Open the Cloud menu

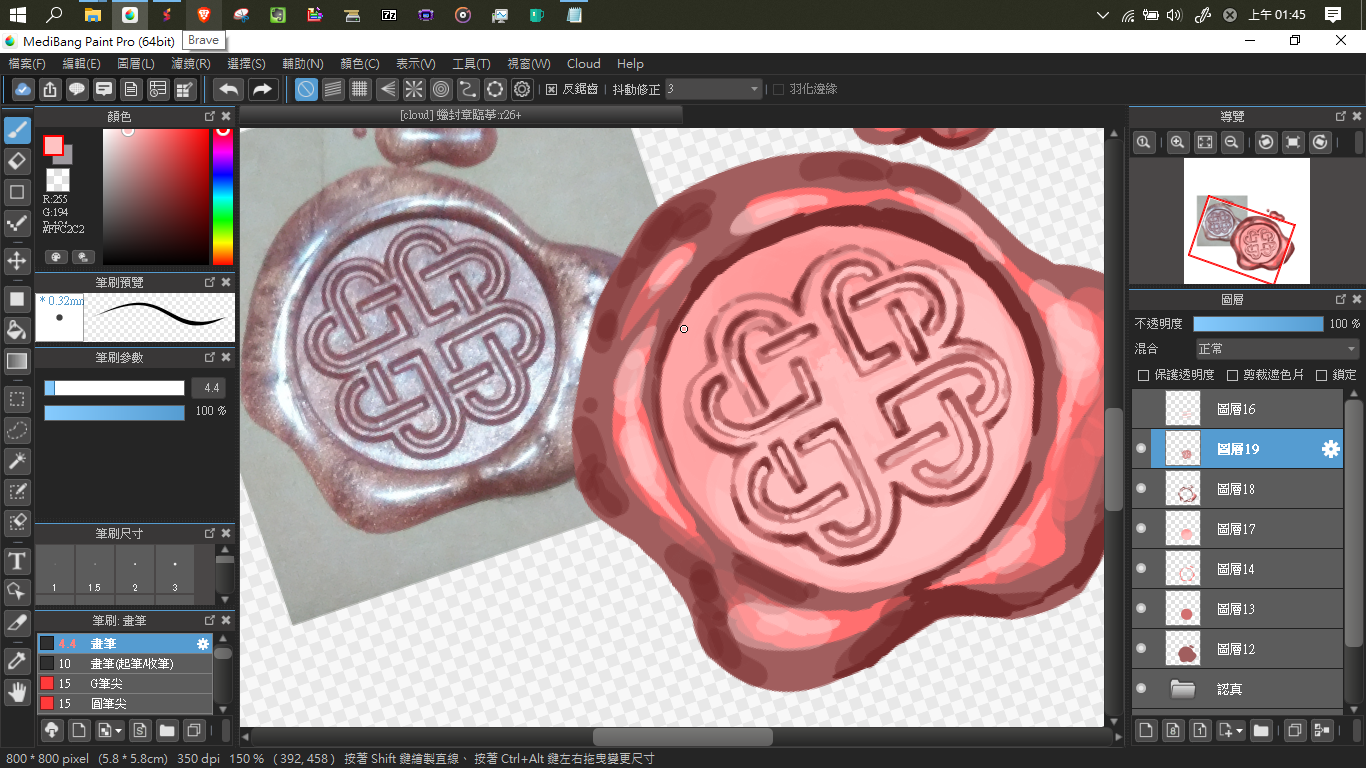coord(584,64)
